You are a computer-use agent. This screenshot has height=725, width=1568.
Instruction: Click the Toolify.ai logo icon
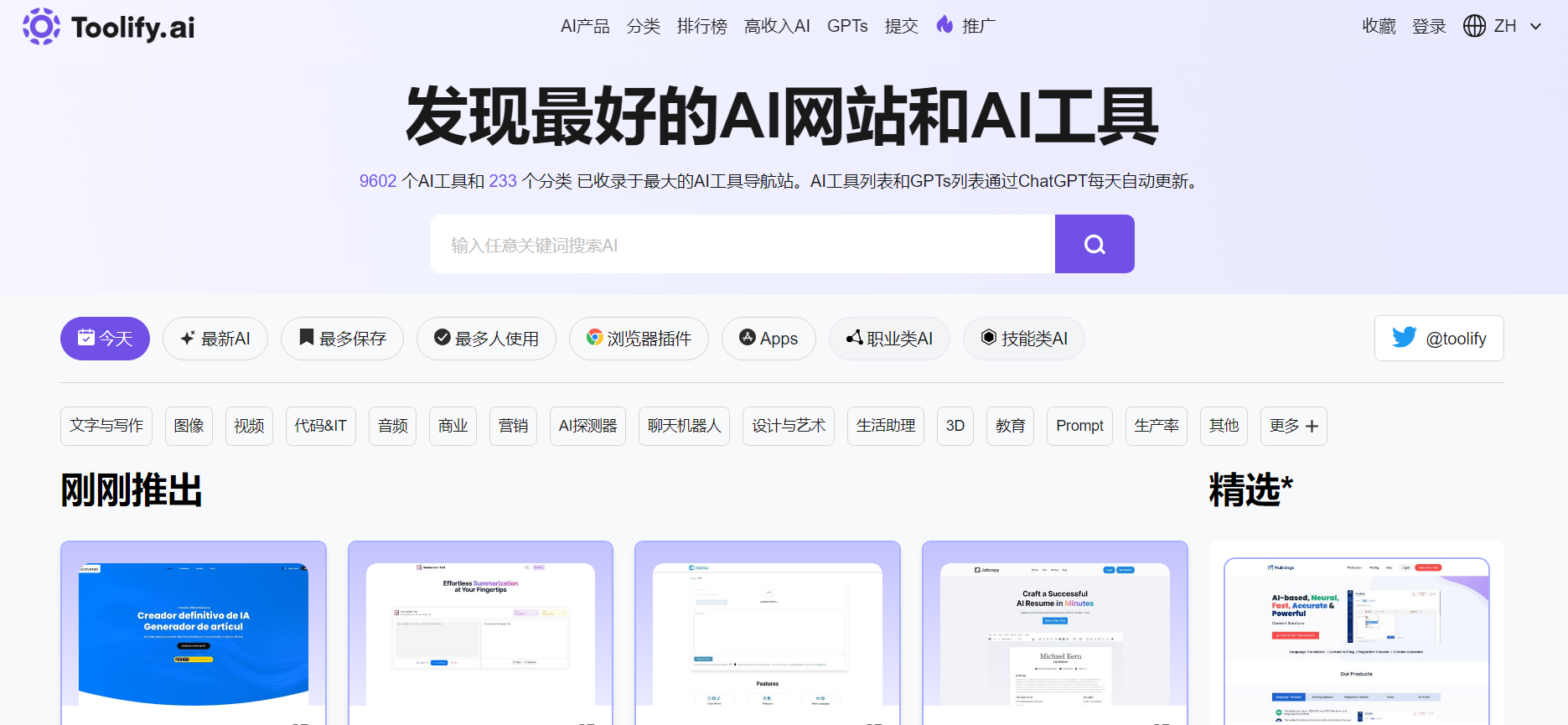[x=41, y=27]
